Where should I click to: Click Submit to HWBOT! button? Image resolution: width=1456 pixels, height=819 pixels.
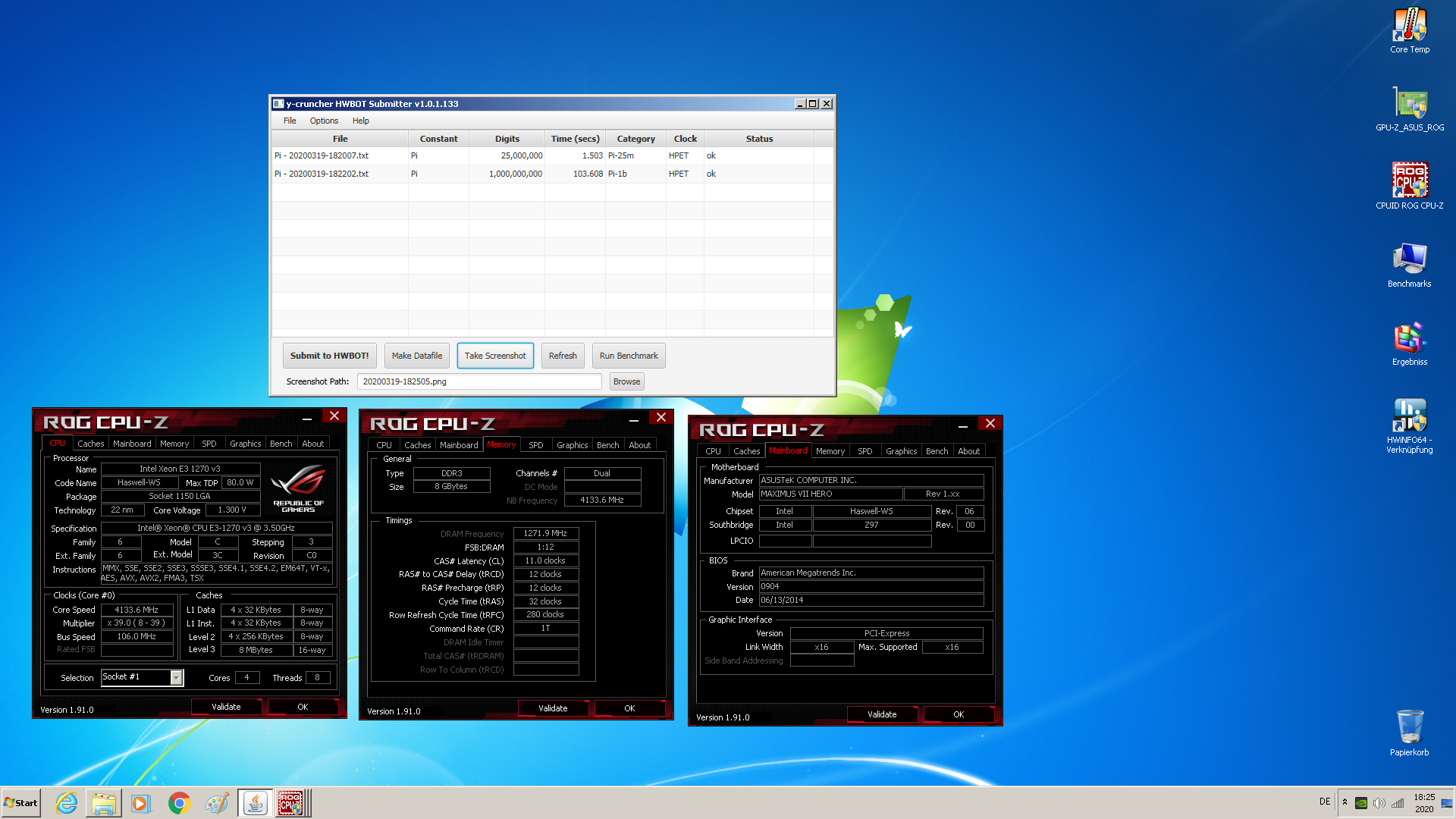329,356
